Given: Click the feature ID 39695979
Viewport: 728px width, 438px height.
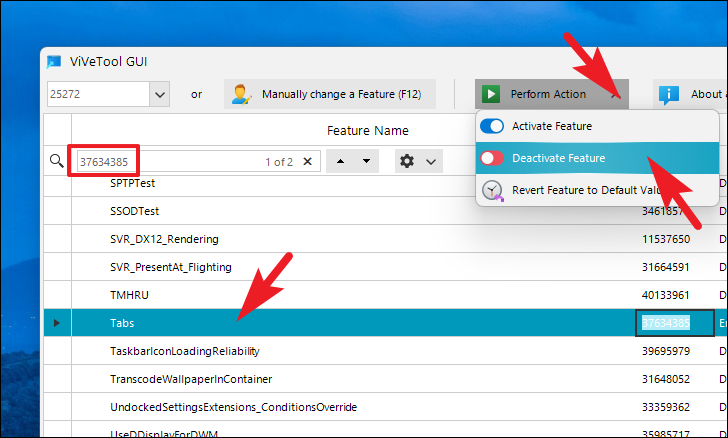Looking at the screenshot, I should pyautogui.click(x=666, y=351).
